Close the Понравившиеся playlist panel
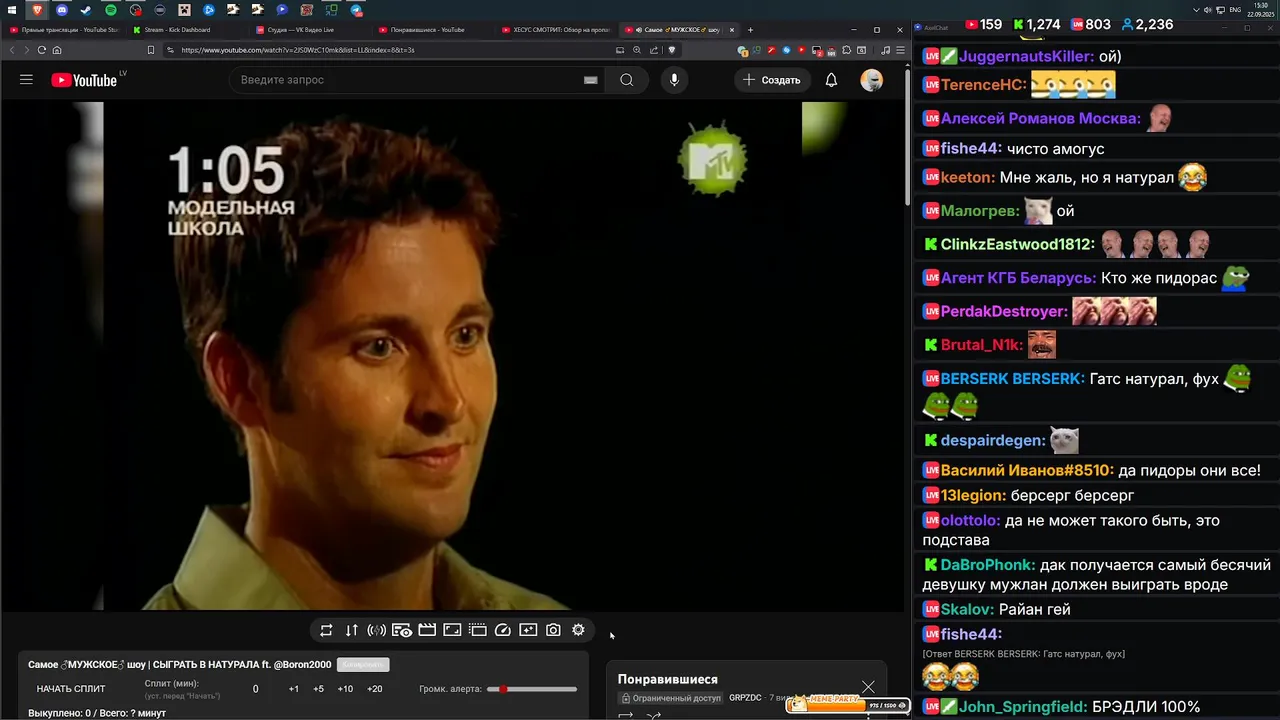The width and height of the screenshot is (1280, 720). (868, 687)
